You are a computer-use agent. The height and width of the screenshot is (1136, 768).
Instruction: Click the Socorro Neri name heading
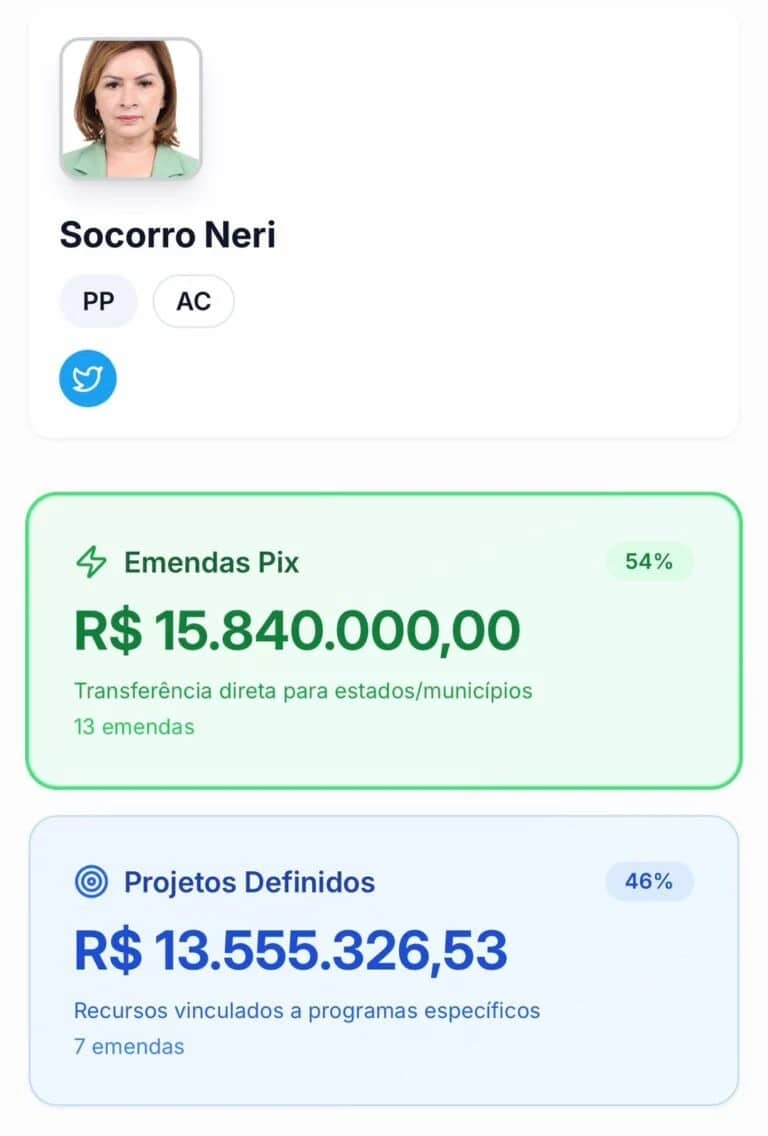point(167,235)
